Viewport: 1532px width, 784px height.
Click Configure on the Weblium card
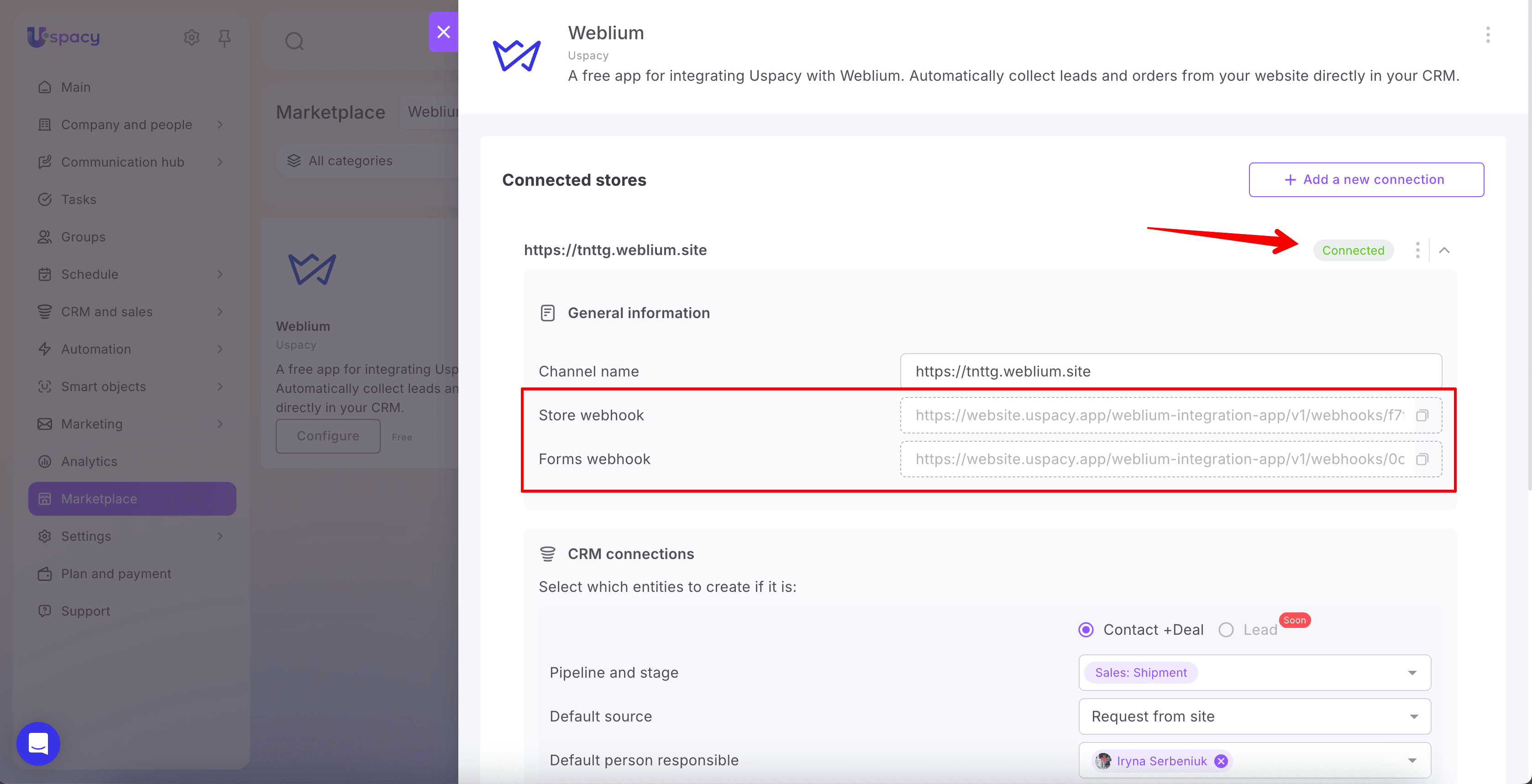point(328,436)
